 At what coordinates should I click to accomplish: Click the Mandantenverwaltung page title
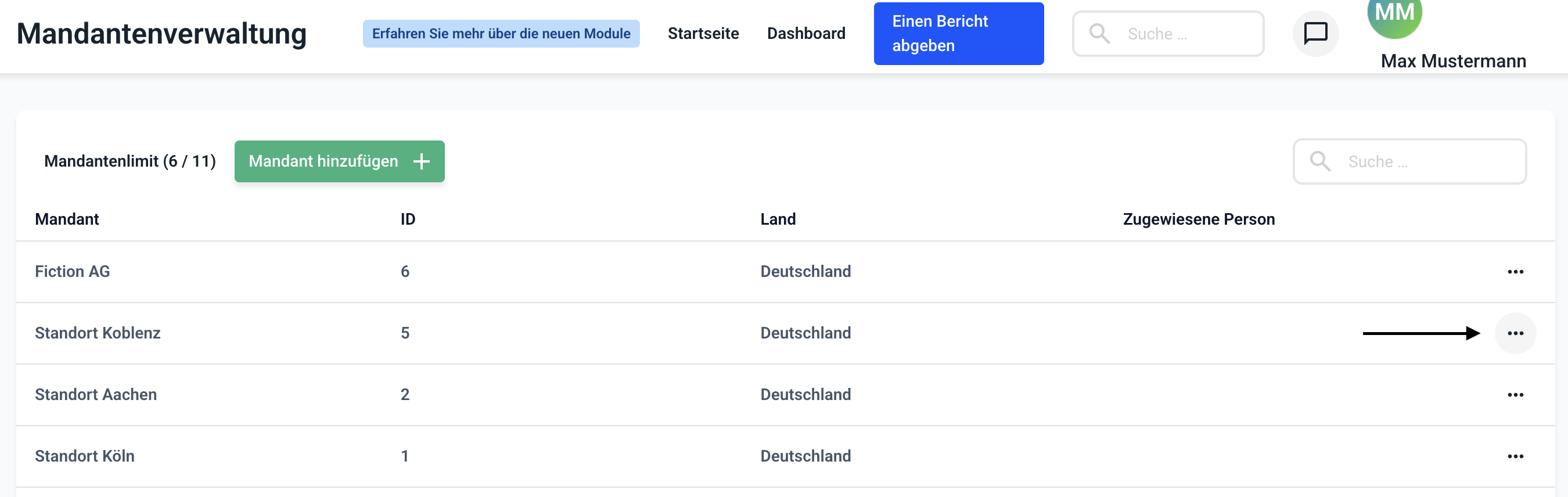[161, 34]
